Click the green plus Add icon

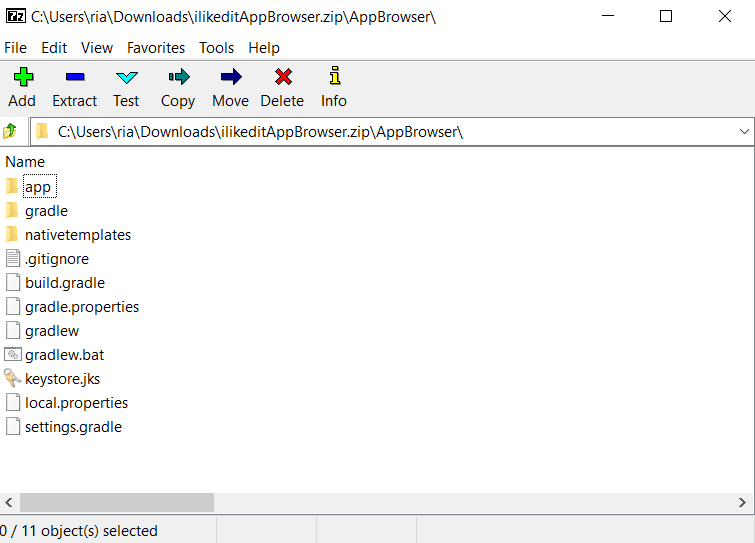tap(22, 77)
